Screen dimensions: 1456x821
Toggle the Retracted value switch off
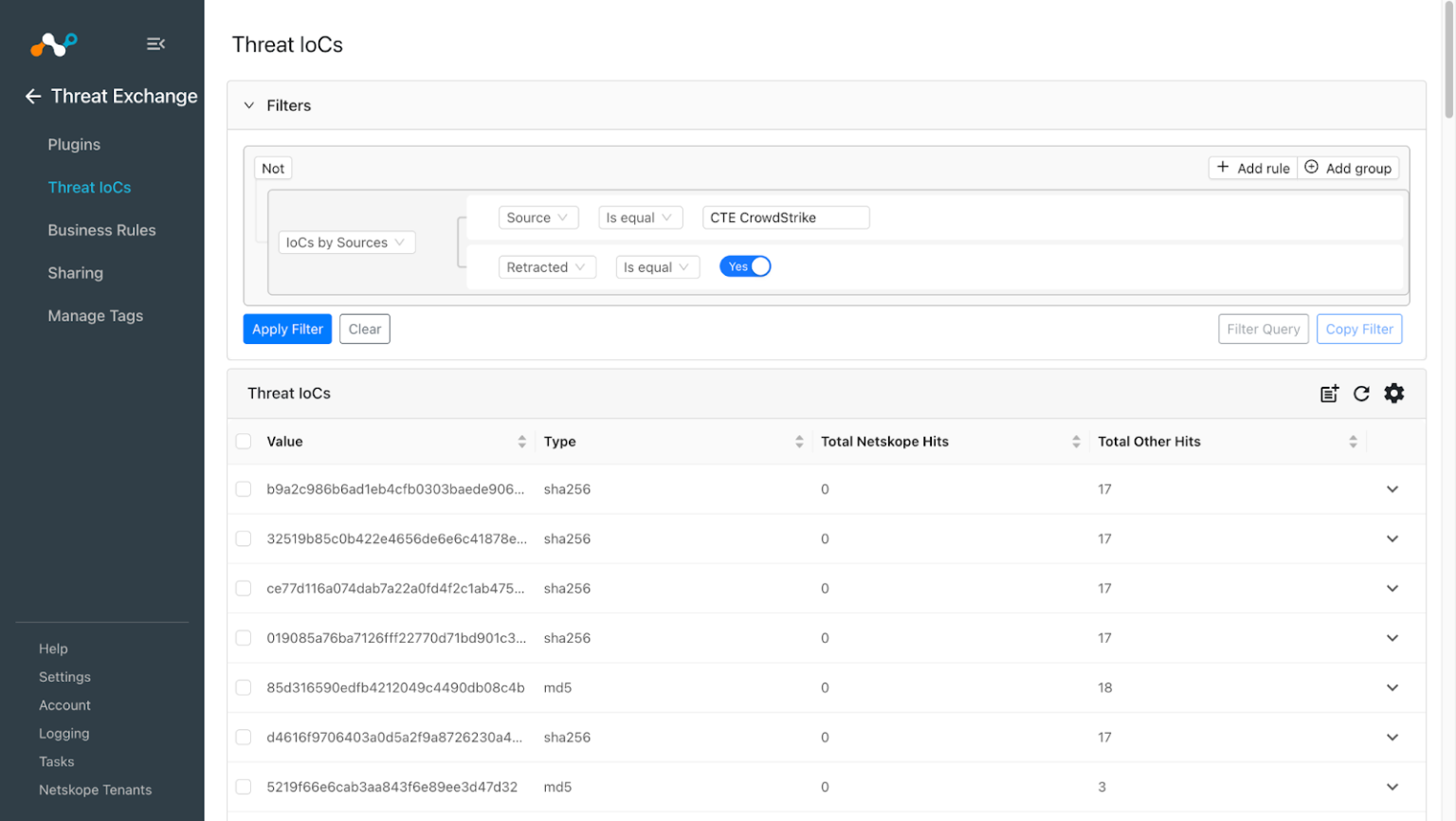(x=745, y=266)
